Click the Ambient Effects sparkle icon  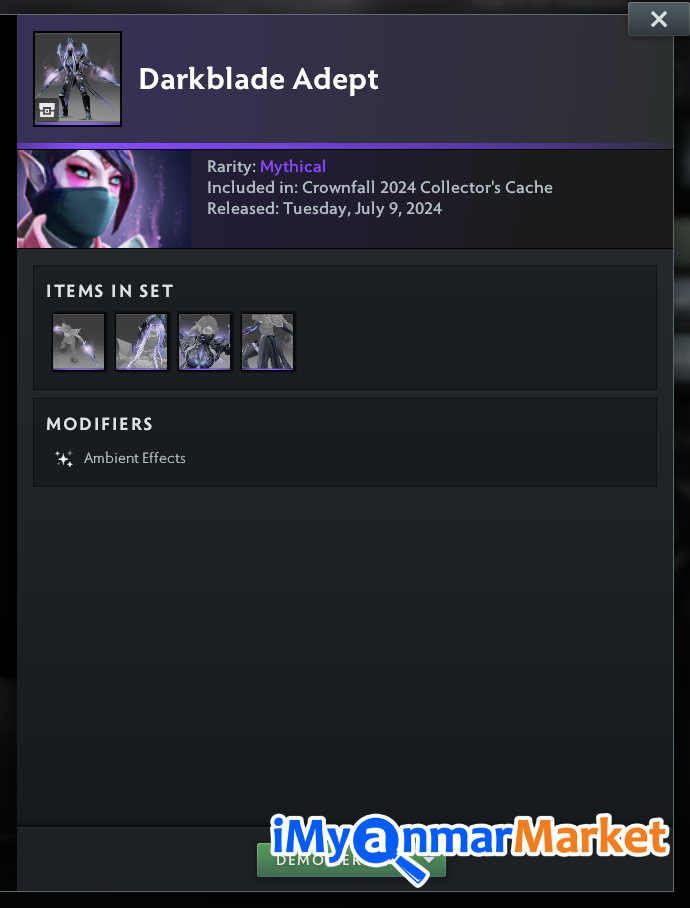[64, 459]
